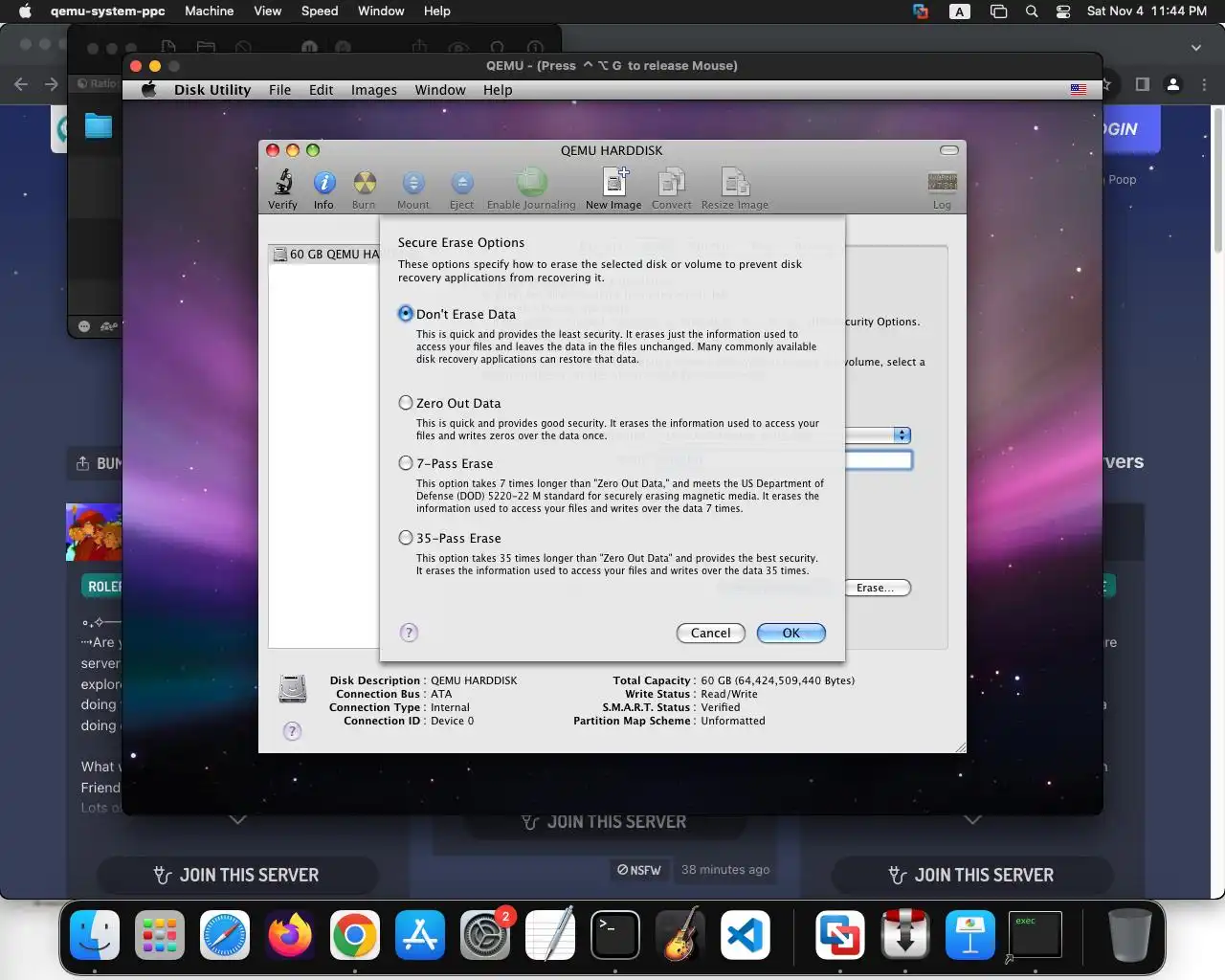Open the Images menu

374,90
